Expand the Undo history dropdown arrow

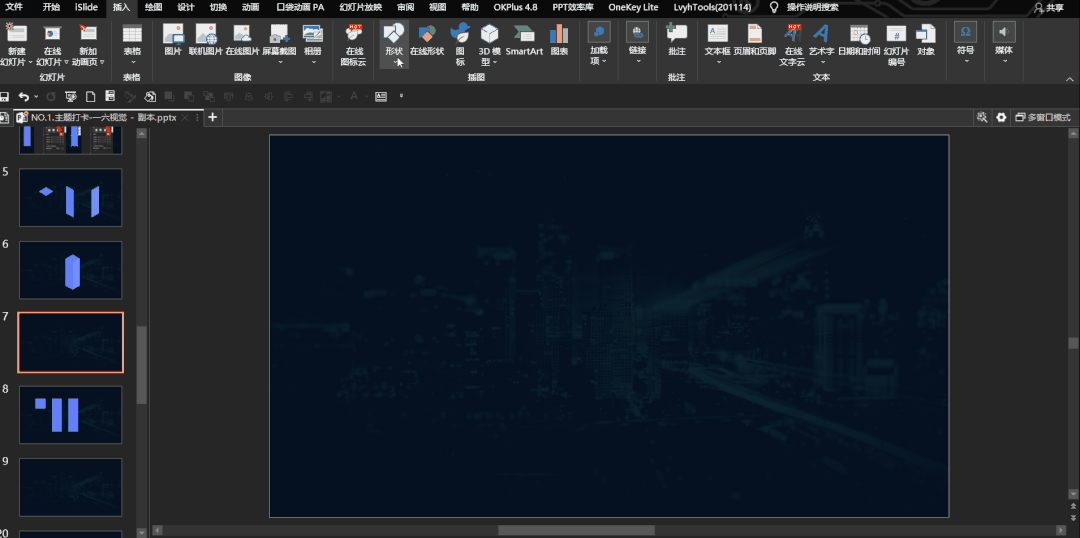pos(36,96)
